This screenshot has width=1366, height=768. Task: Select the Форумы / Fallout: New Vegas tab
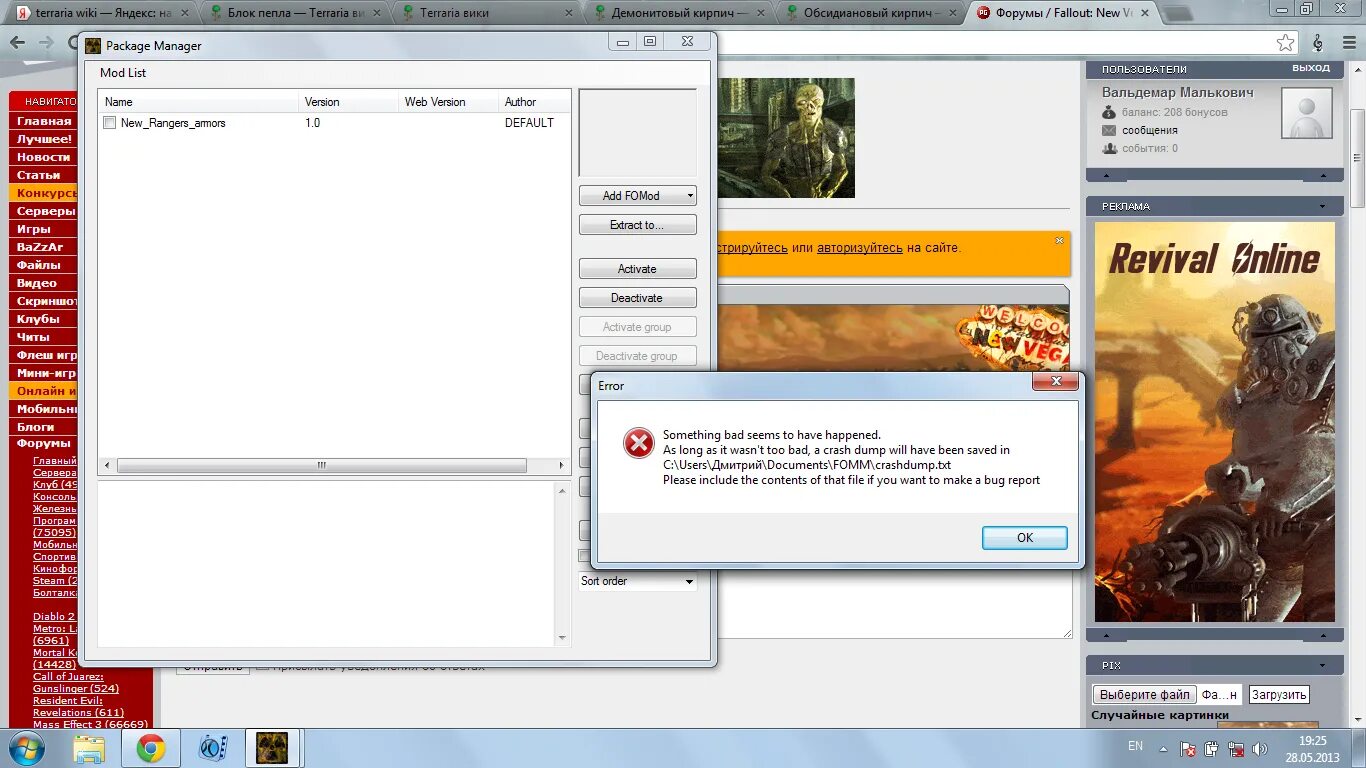point(1062,13)
